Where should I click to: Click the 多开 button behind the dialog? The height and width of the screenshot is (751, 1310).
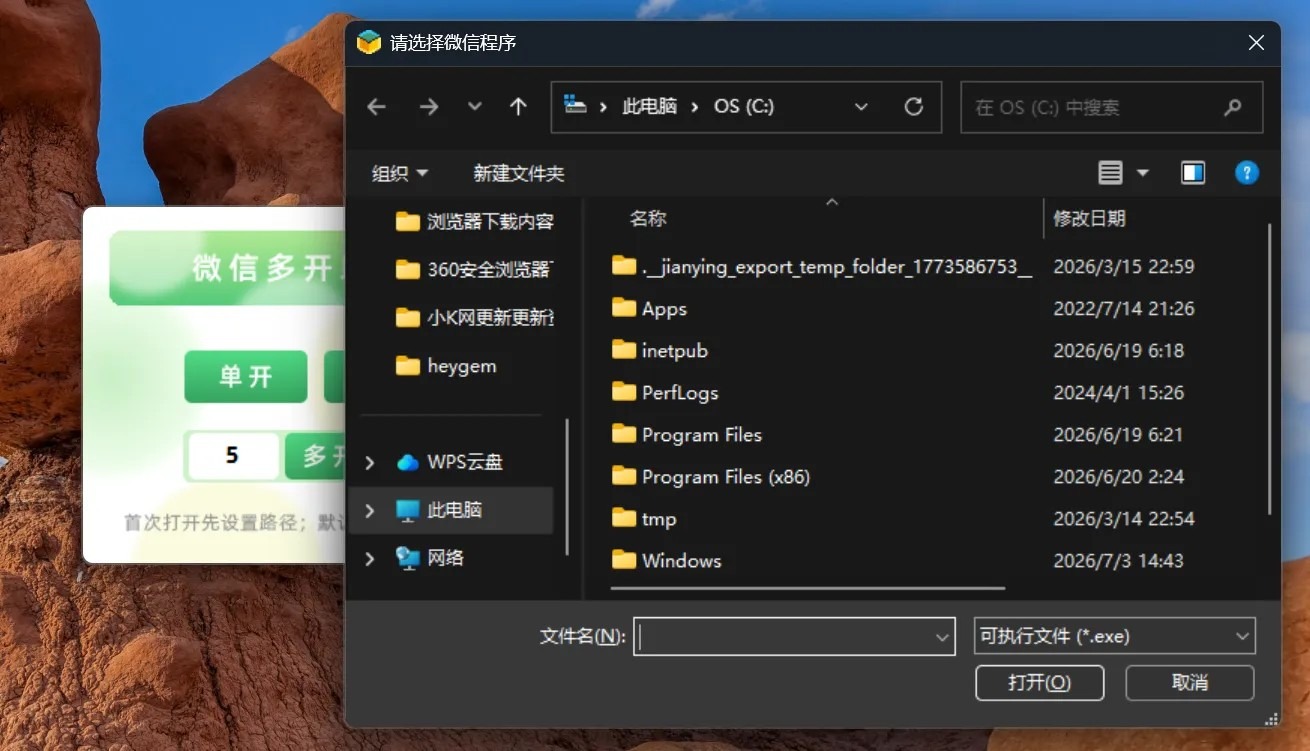(x=315, y=456)
